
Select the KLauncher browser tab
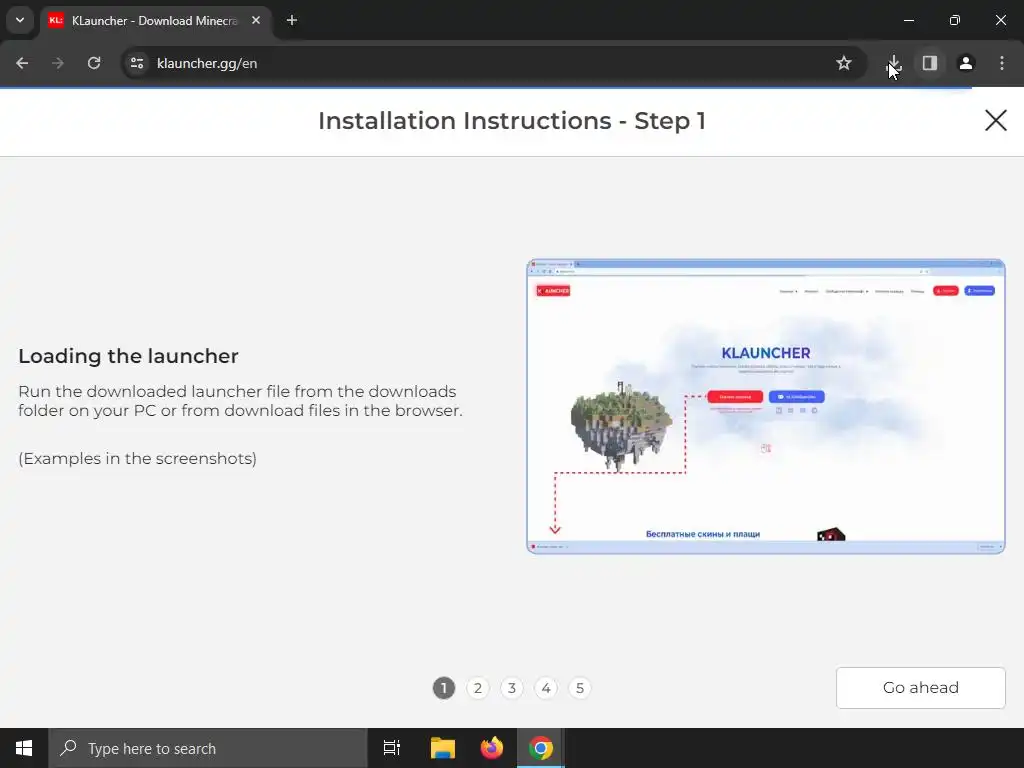tap(155, 21)
